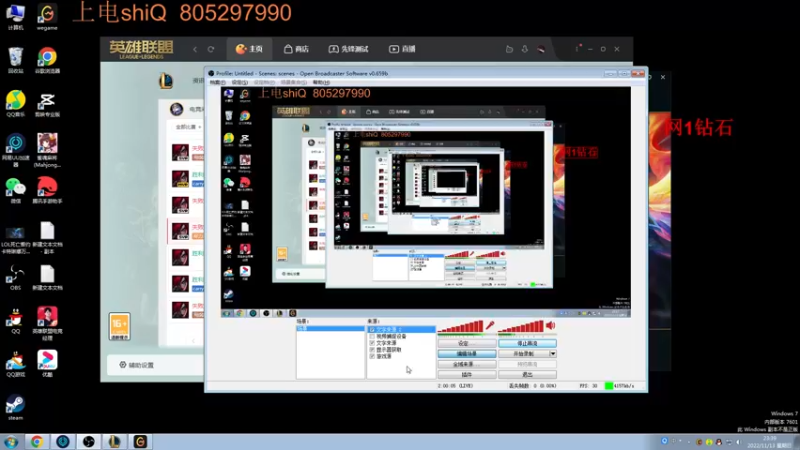Open the OBS desktop shortcut

click(x=16, y=278)
